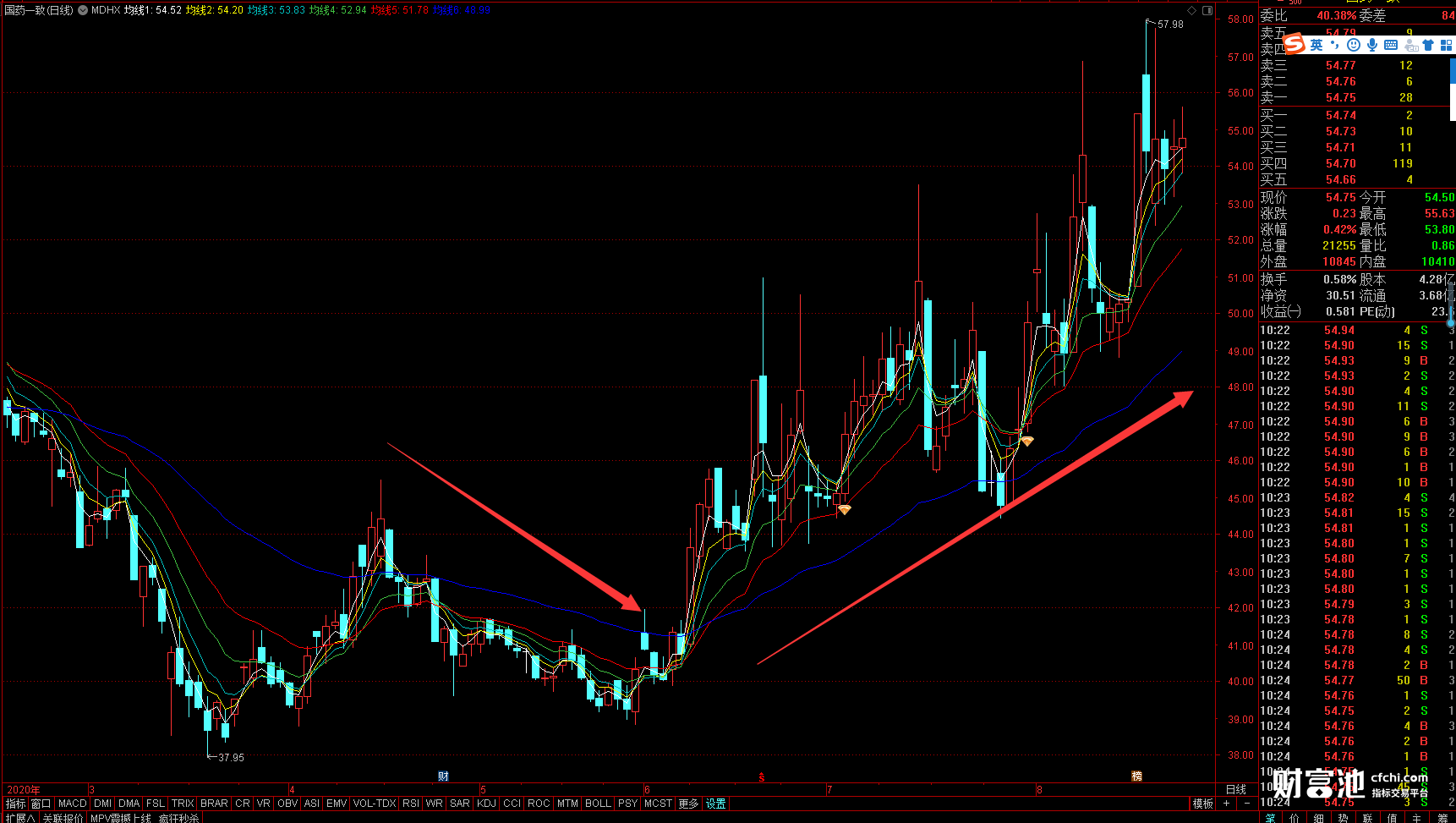1456x823 pixels.
Task: Select the DMI indicator
Action: coord(102,804)
